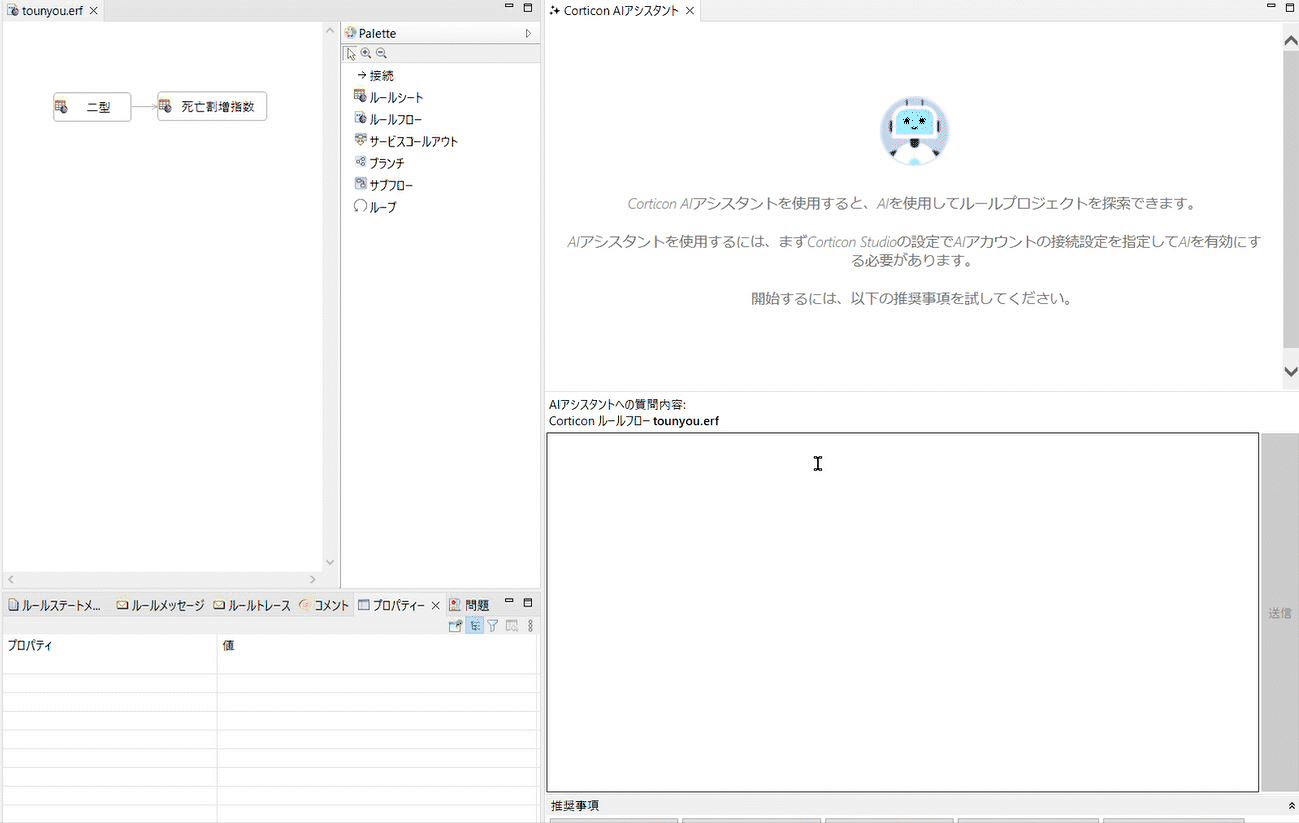This screenshot has width=1299, height=823.
Task: Open the 問題 tab
Action: point(470,605)
